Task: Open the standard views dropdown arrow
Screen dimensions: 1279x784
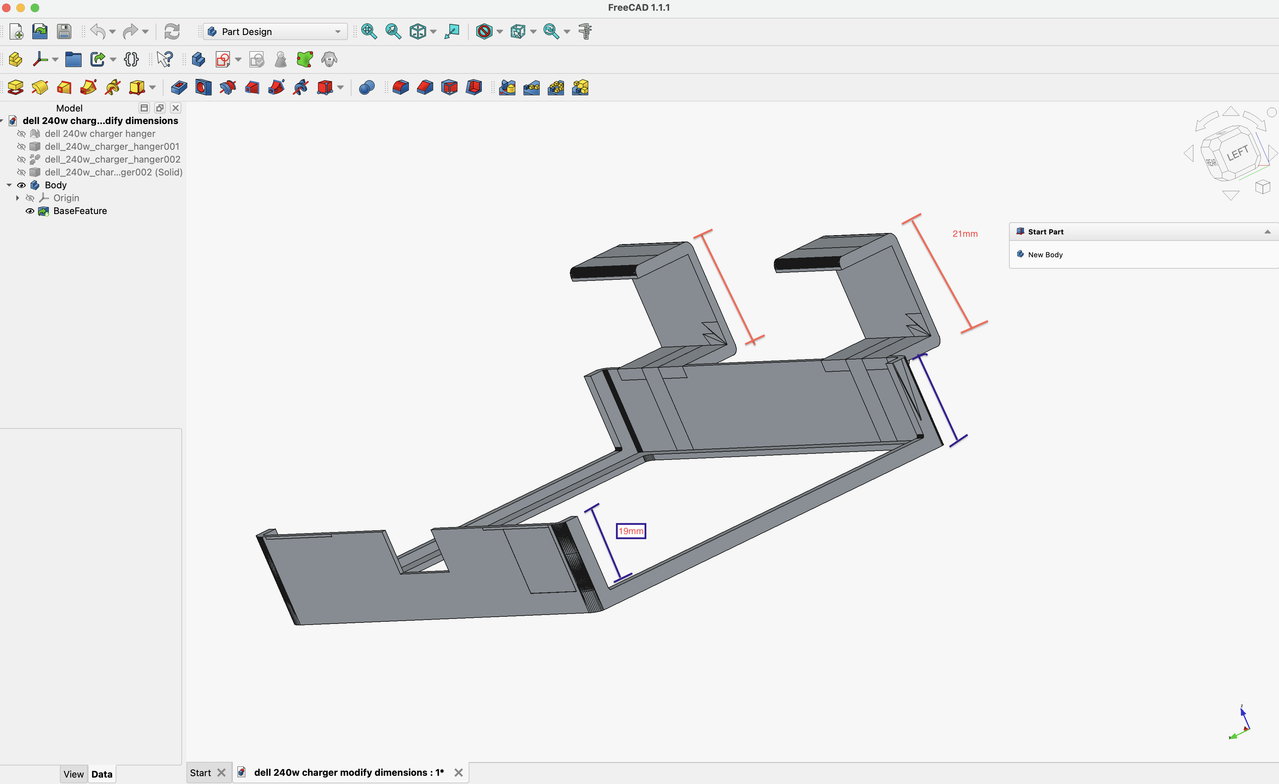Action: [433, 32]
